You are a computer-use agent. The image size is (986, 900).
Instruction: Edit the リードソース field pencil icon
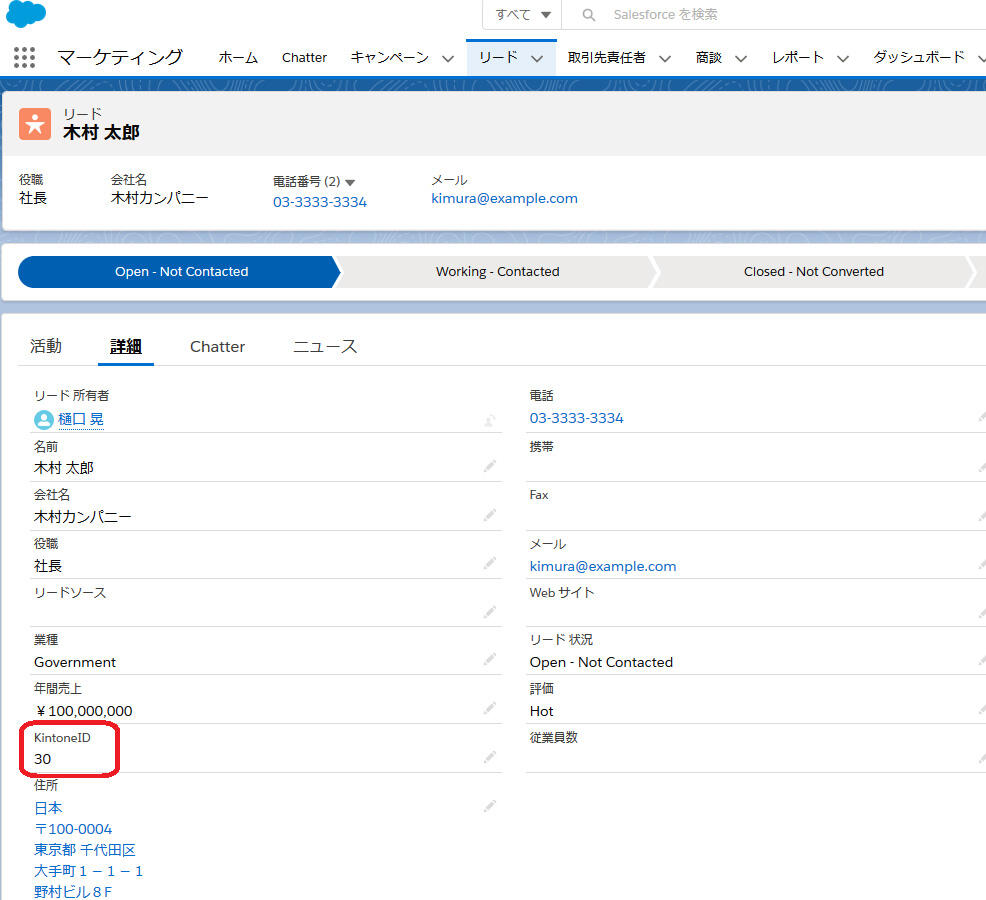(489, 611)
